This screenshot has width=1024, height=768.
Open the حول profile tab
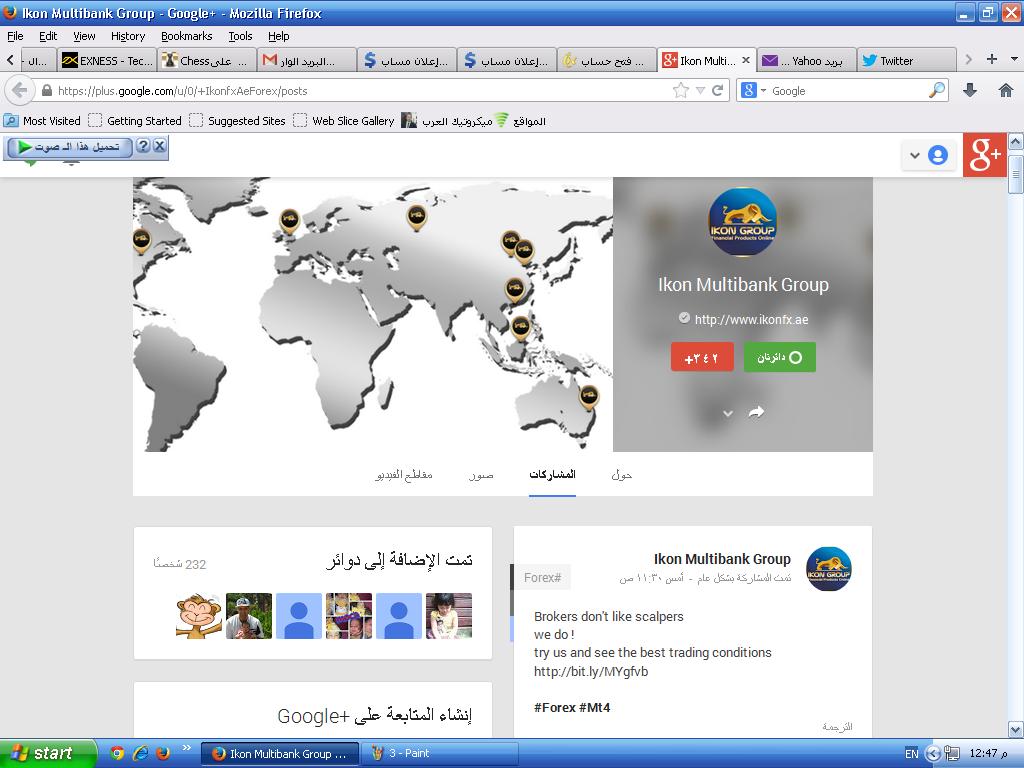(x=622, y=475)
